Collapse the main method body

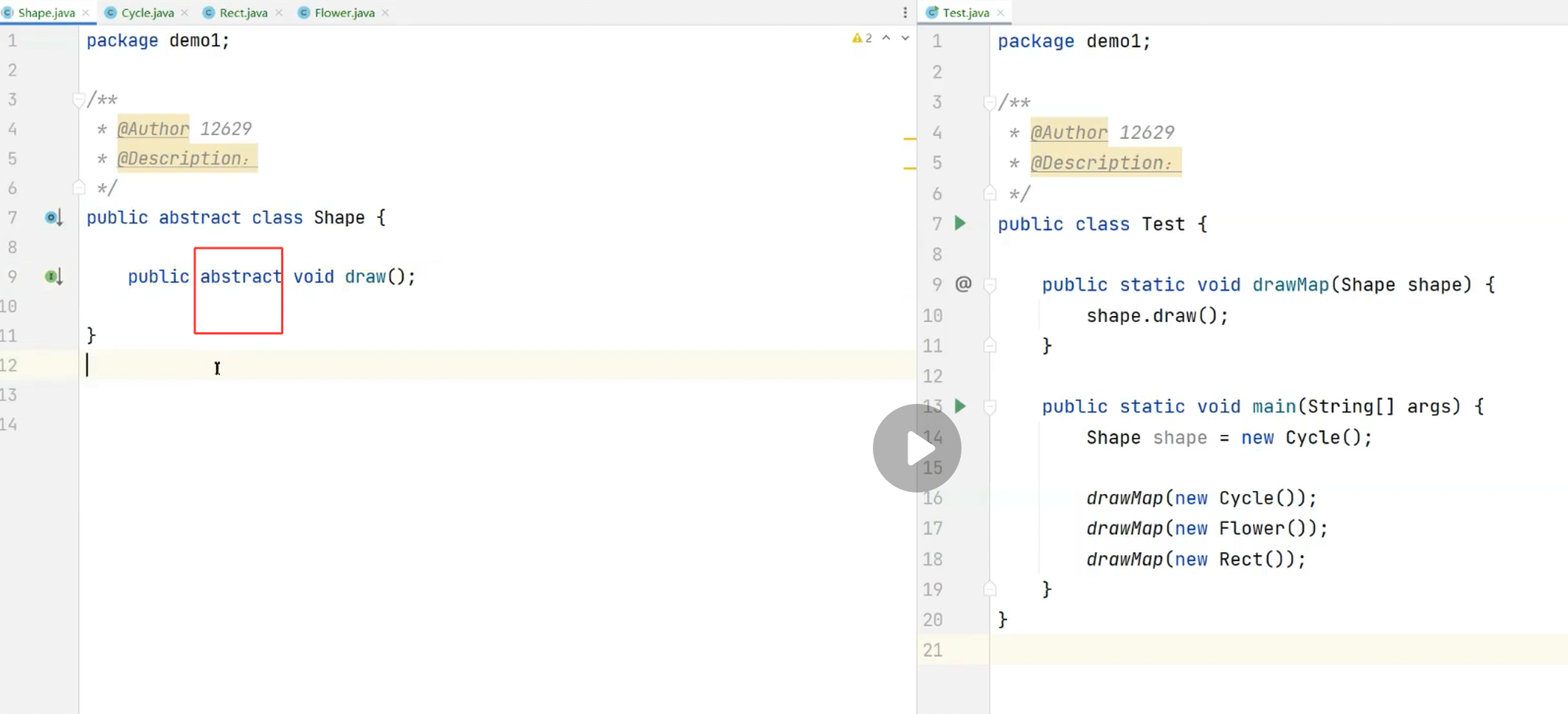click(x=990, y=407)
